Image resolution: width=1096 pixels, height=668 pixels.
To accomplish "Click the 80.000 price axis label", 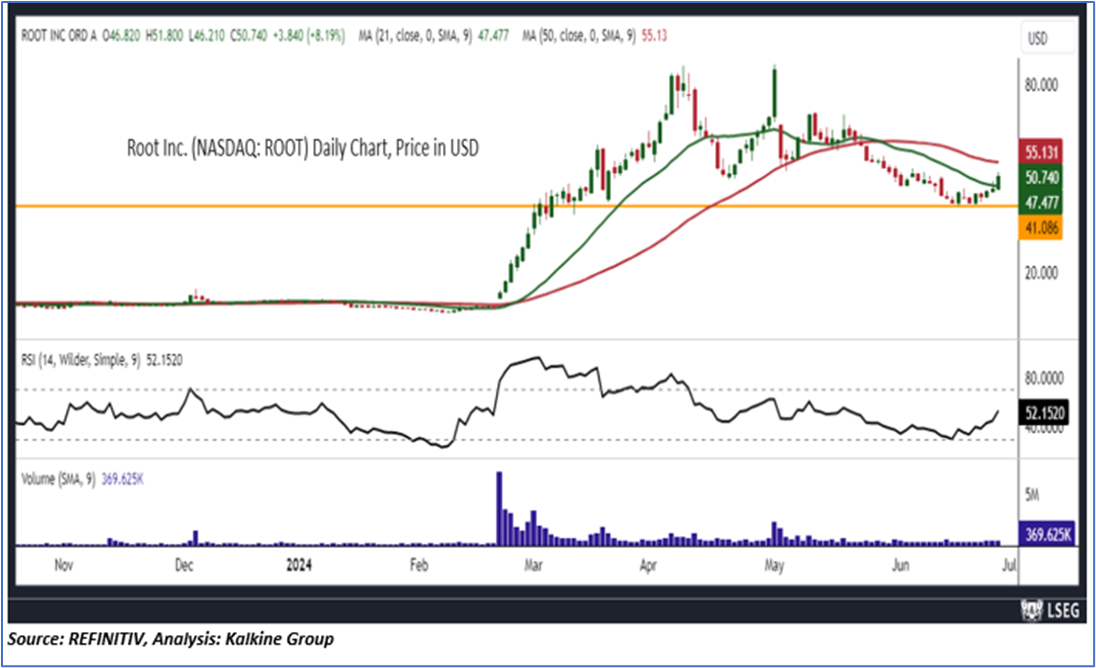I will 1041,85.
